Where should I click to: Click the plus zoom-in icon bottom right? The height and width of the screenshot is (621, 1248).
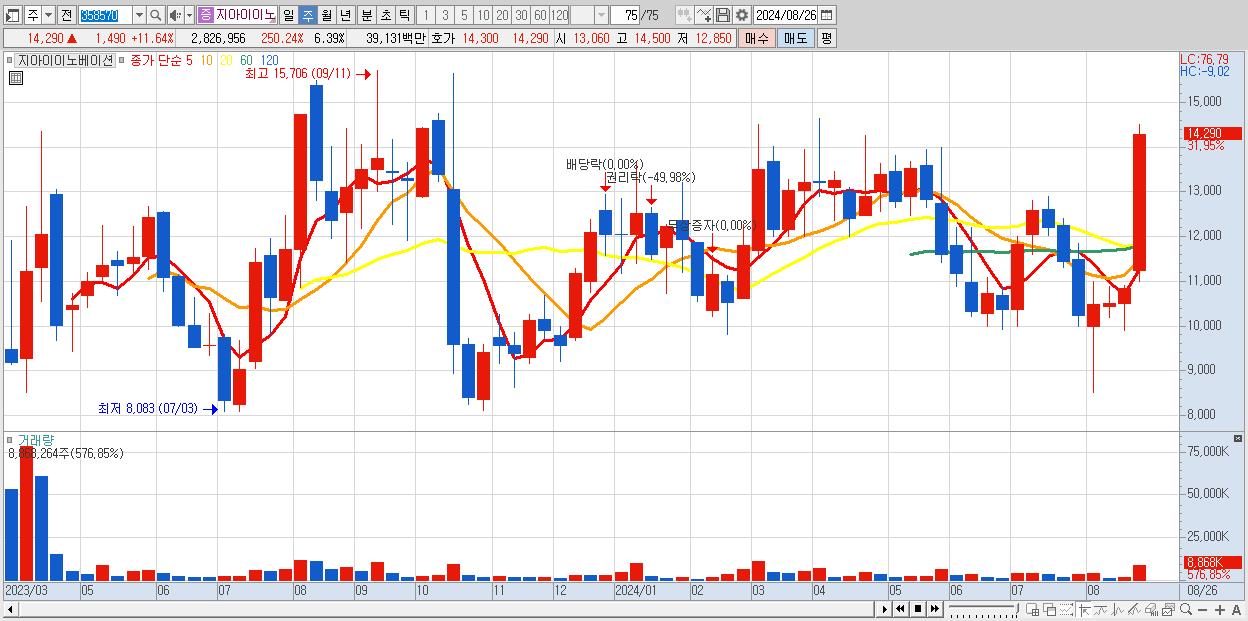coord(1220,608)
